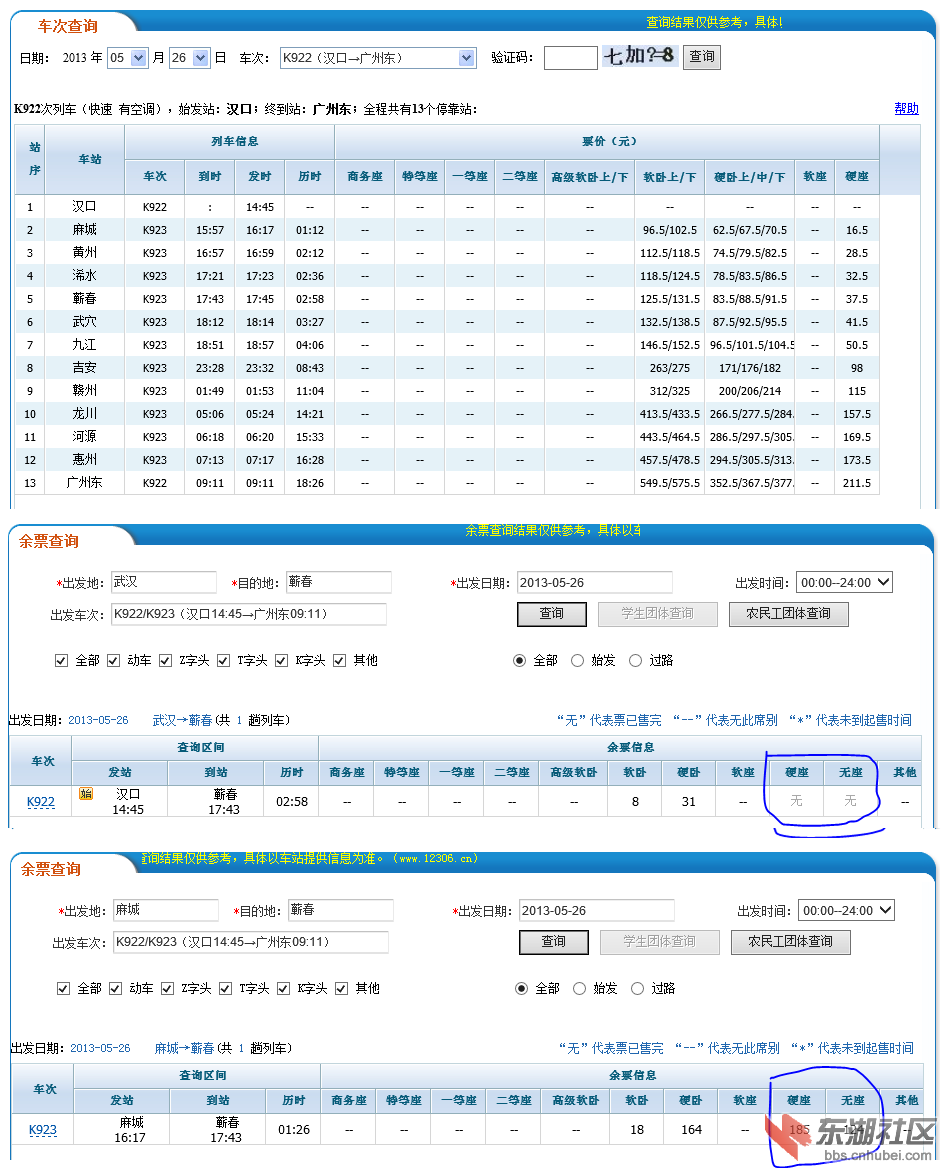Click the verification code input field
Image resolution: width=945 pixels, height=1168 pixels.
tap(570, 57)
